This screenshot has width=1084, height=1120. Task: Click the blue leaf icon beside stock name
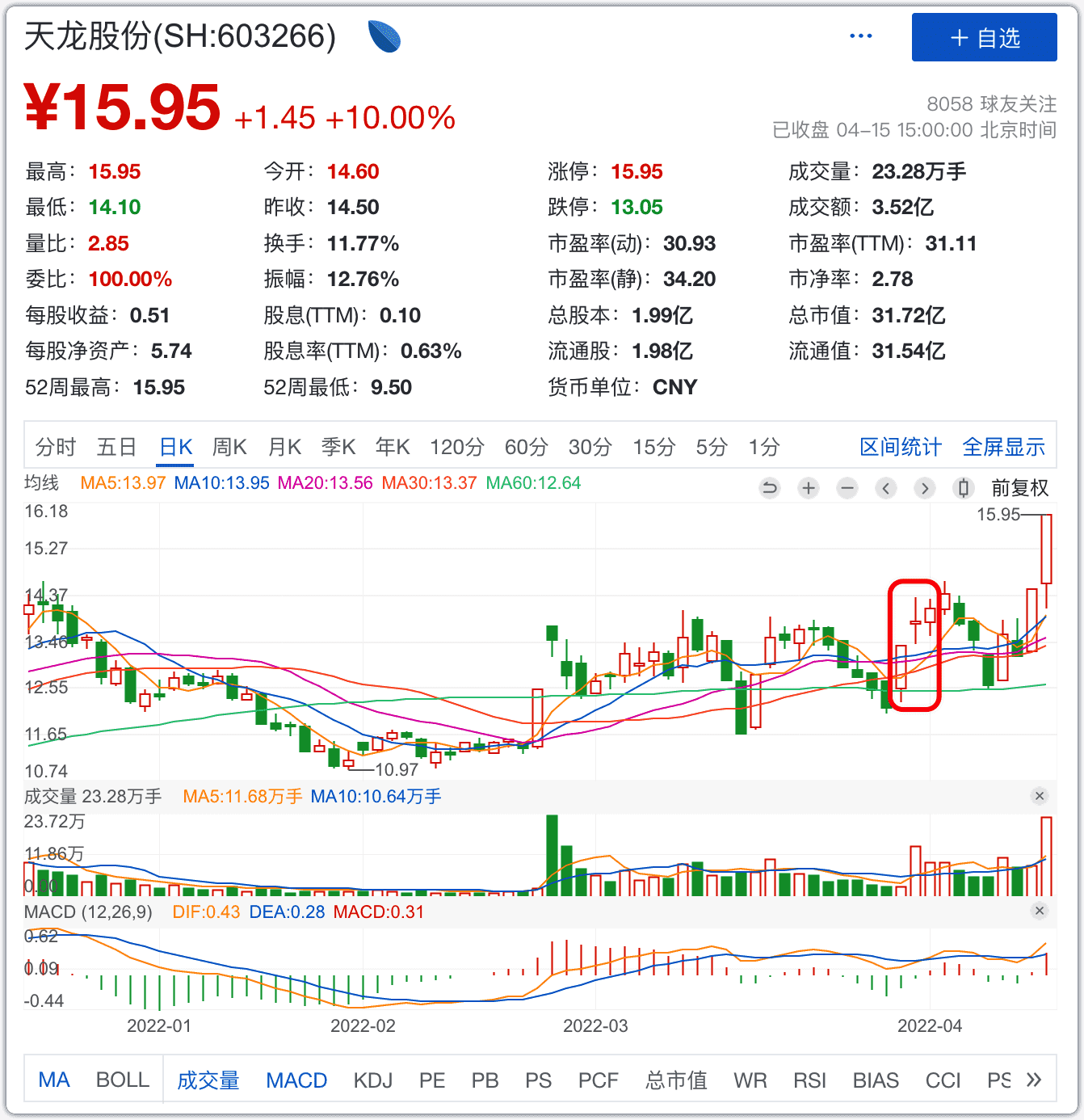click(384, 36)
